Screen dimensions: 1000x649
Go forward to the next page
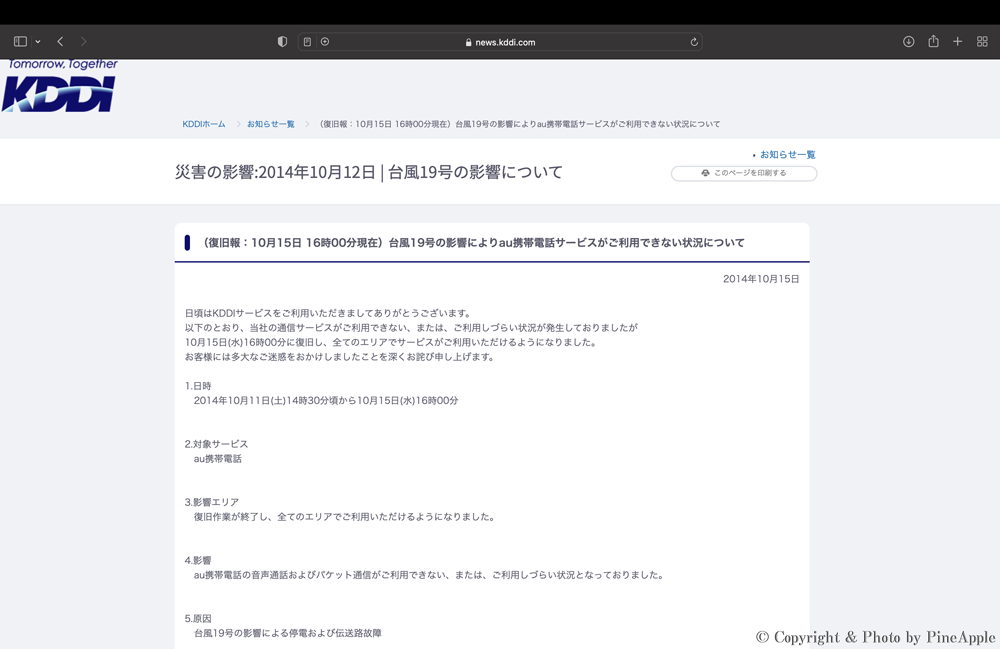click(x=83, y=42)
